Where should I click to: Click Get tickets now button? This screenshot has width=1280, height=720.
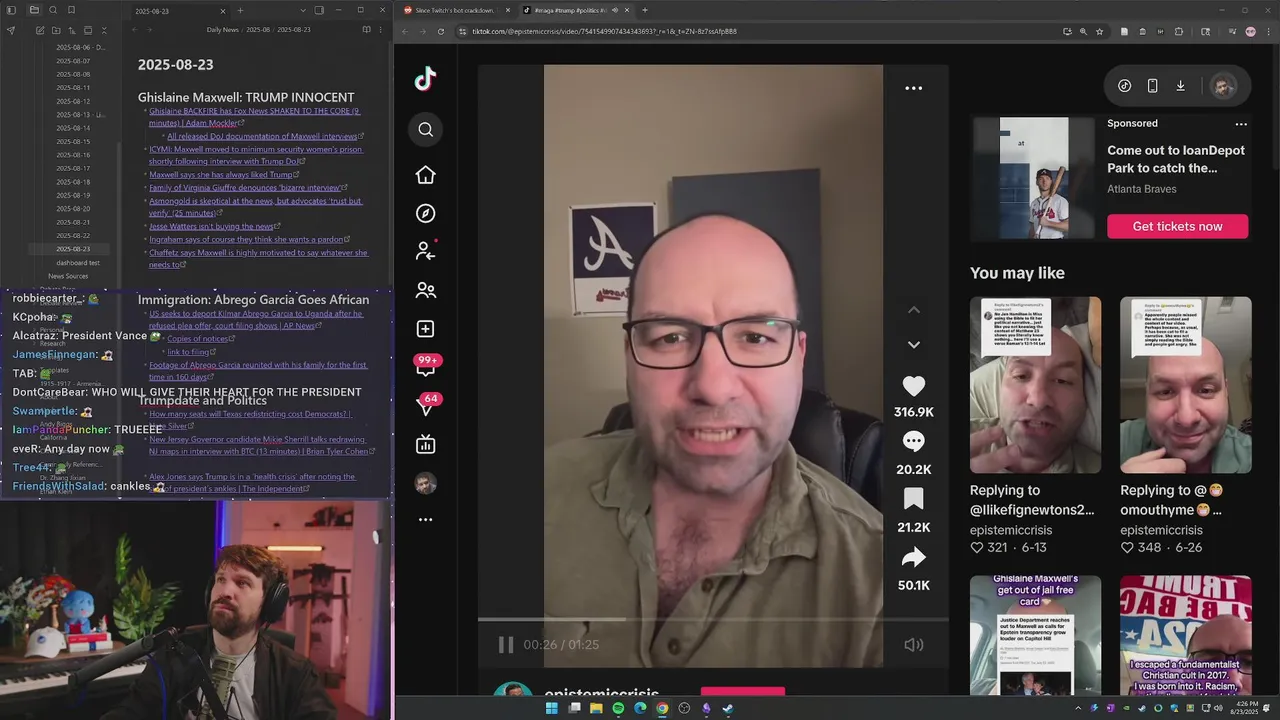point(1177,226)
